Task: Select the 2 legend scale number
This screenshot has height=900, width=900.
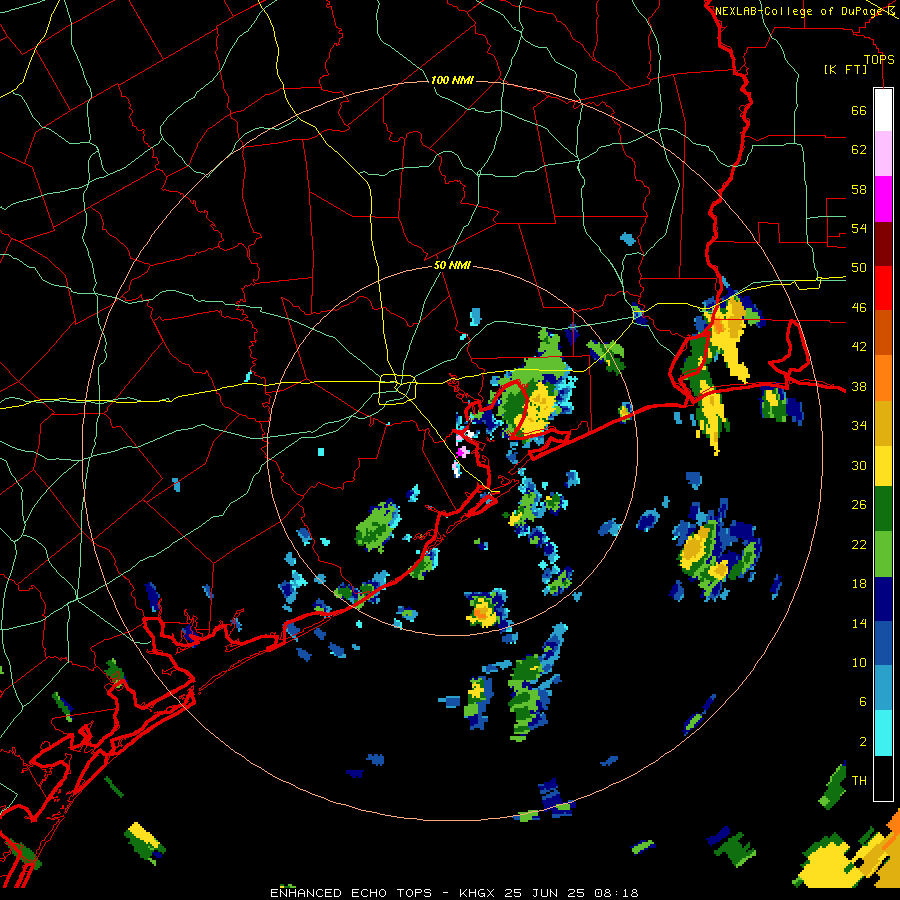Action: 863,741
